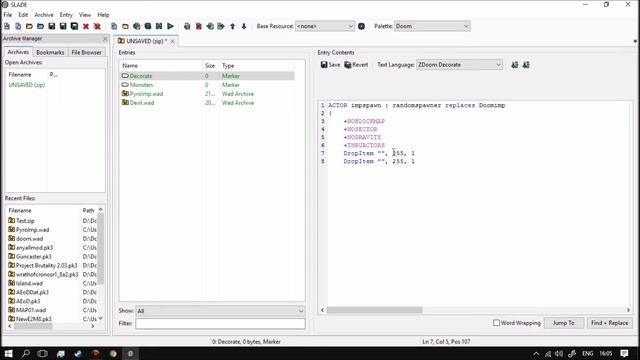Close all archives with double red X icon

[97, 26]
